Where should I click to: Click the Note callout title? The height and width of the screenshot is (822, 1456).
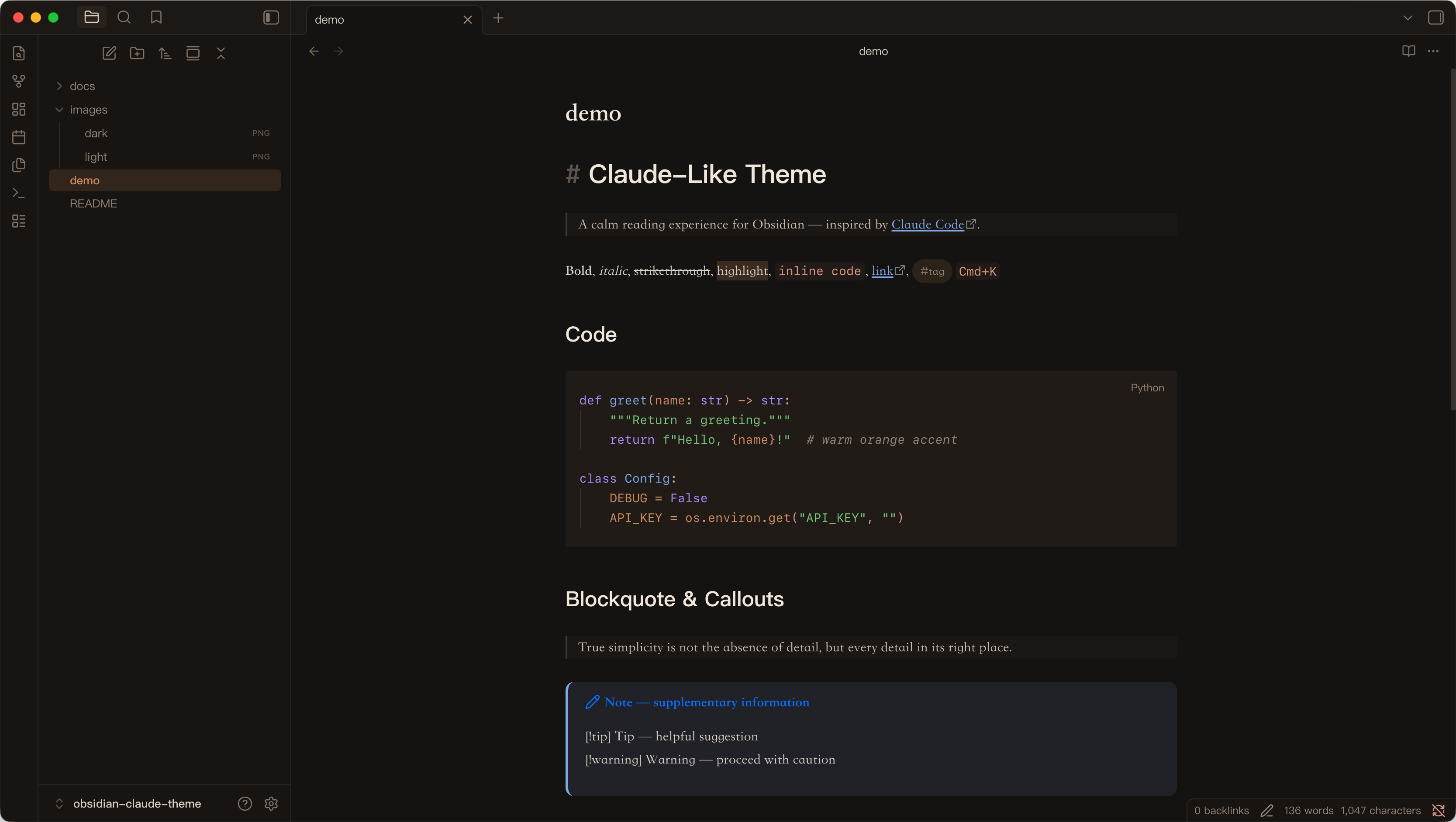pyautogui.click(x=707, y=702)
